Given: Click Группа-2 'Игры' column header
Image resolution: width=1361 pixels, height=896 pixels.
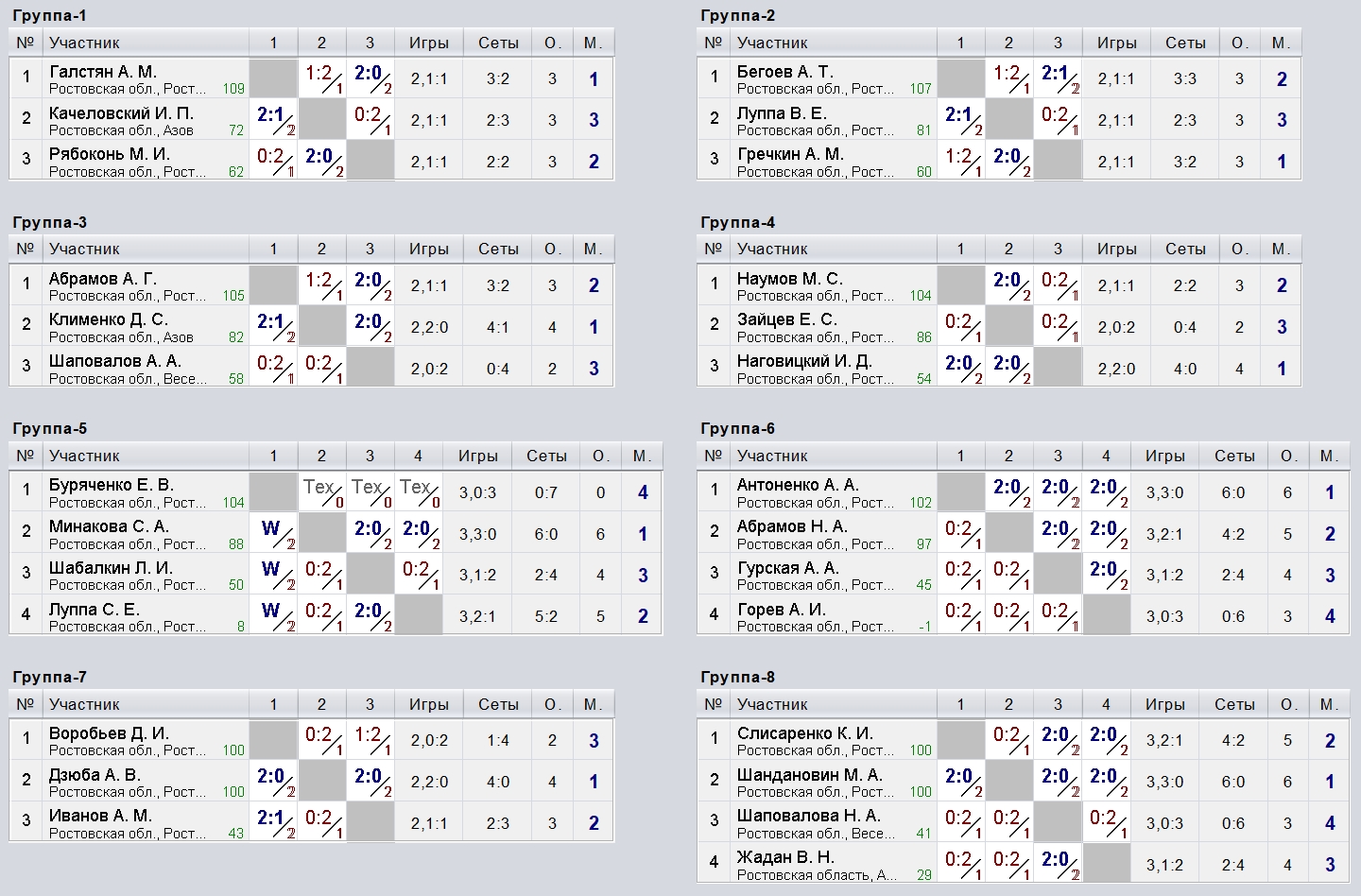Looking at the screenshot, I should pyautogui.click(x=1116, y=43).
